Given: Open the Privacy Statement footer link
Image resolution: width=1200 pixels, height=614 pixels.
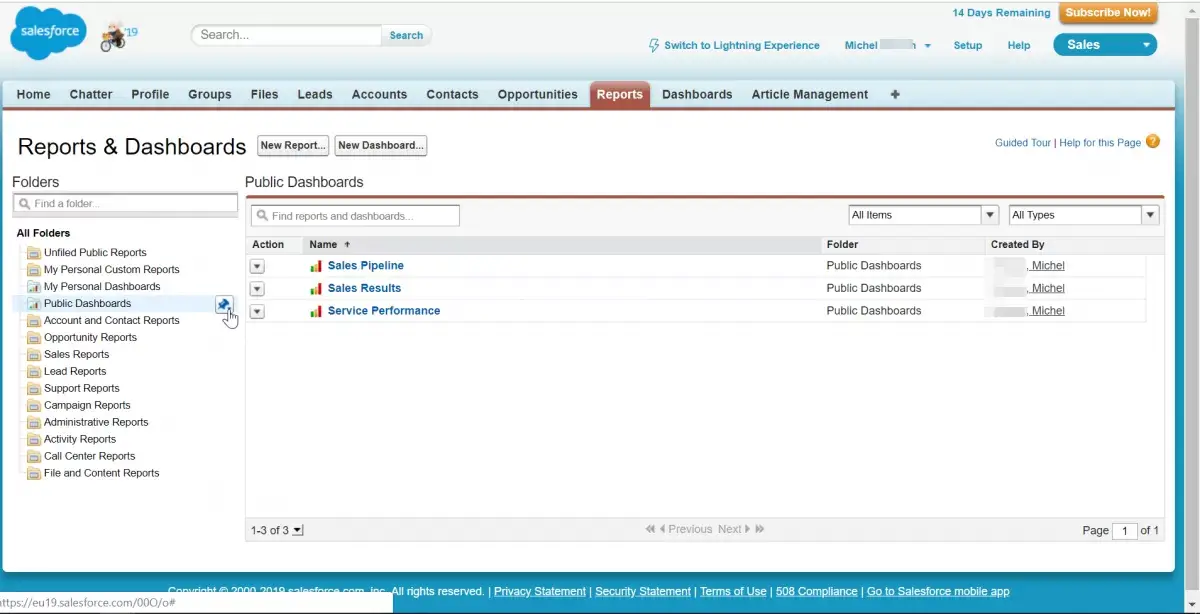Looking at the screenshot, I should tap(539, 591).
